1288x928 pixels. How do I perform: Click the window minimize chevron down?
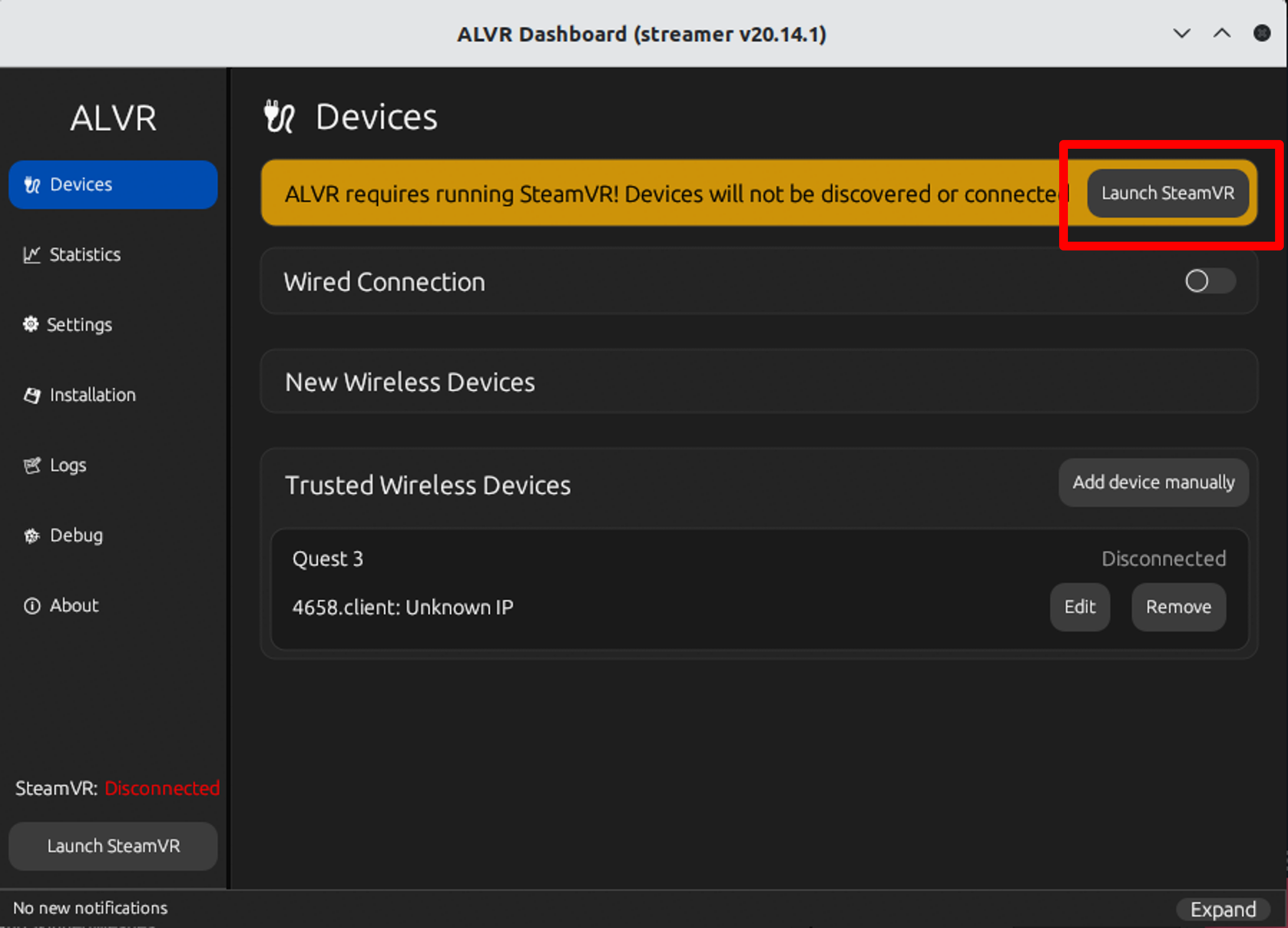(1181, 33)
